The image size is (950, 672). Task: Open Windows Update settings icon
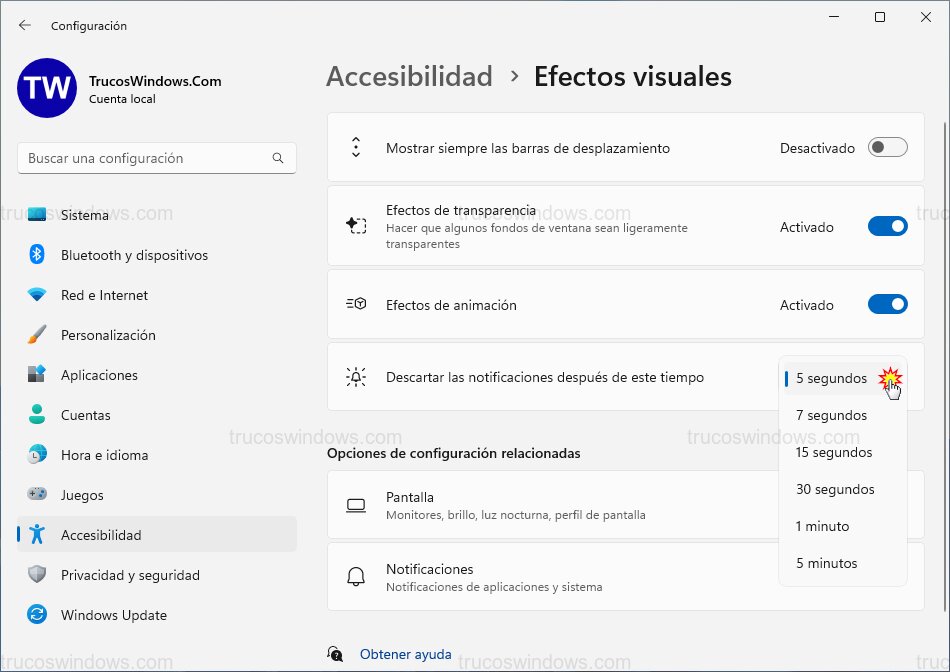(40, 615)
